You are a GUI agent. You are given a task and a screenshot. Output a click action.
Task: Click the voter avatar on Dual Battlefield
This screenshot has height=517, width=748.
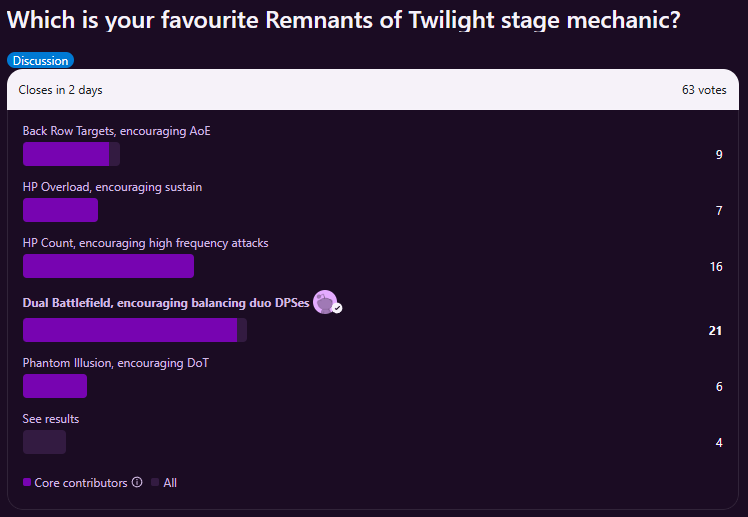click(x=324, y=301)
